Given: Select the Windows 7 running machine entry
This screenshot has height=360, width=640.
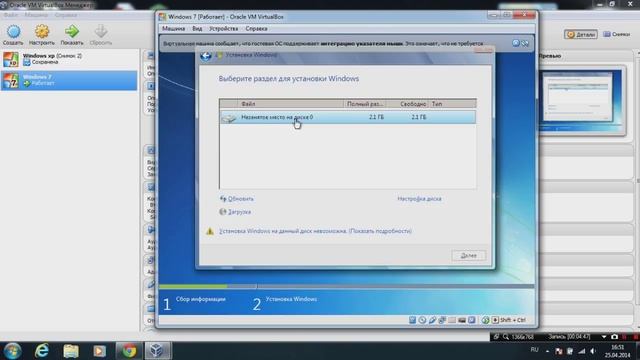Looking at the screenshot, I should (x=69, y=80).
